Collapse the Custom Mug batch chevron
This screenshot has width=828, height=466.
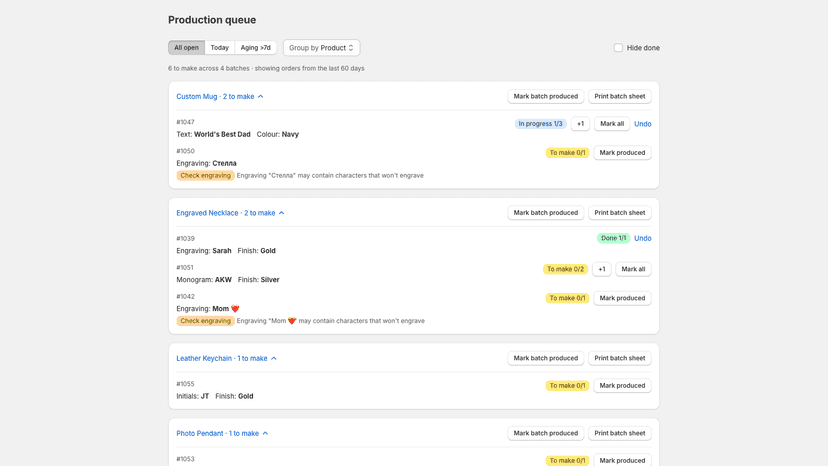260,97
